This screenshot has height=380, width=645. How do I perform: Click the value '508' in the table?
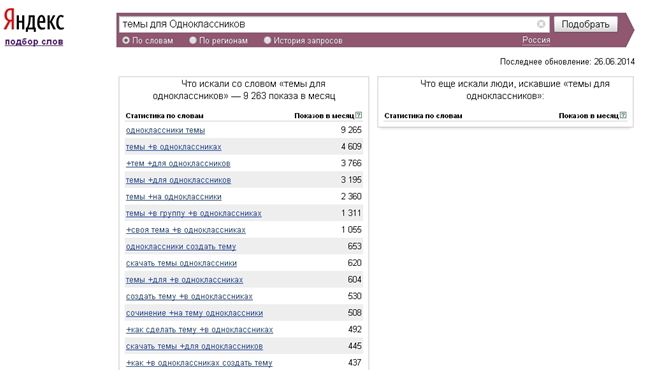(355, 313)
